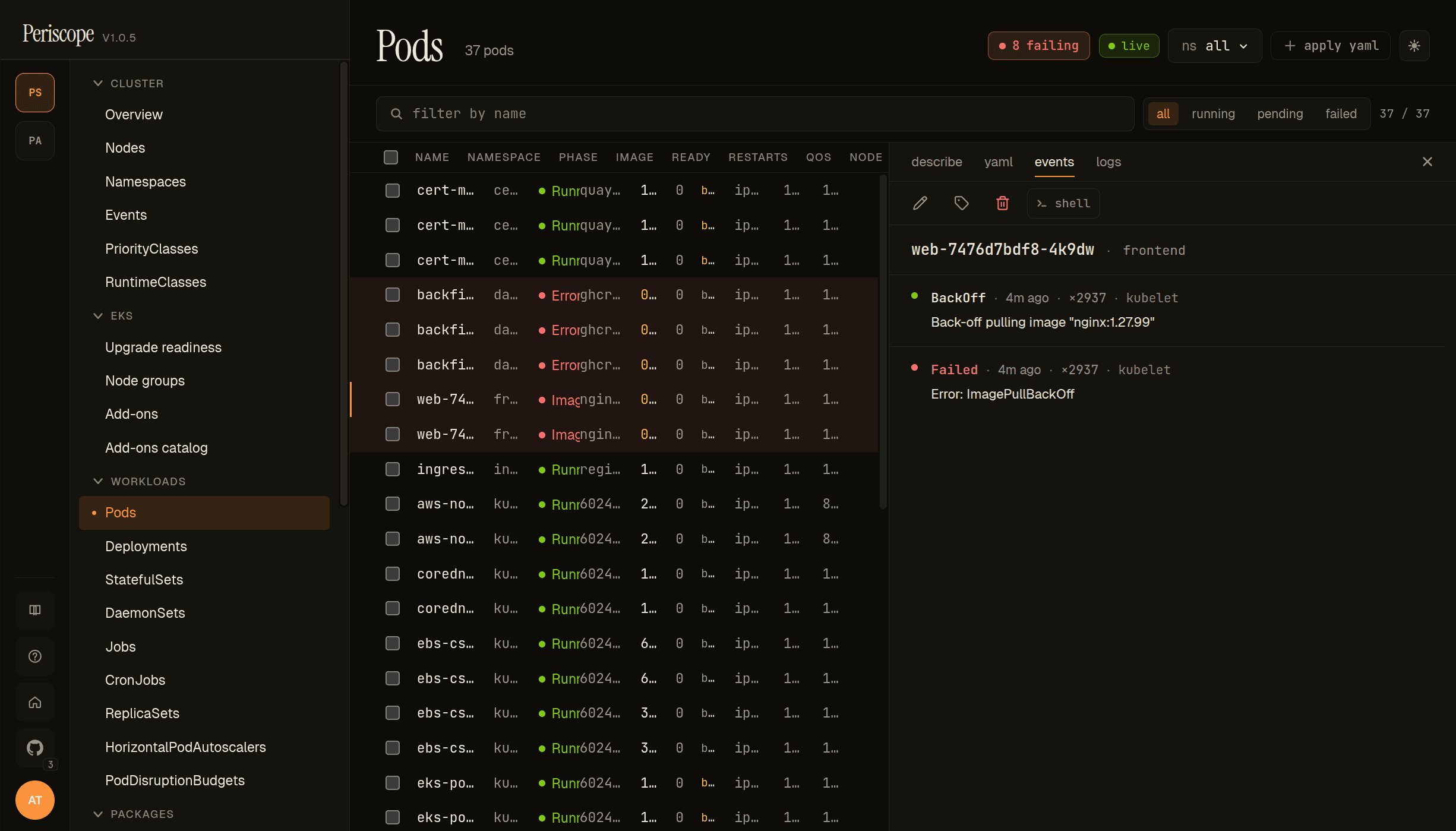Close the pod detail panel
The width and height of the screenshot is (1456, 831).
tap(1427, 162)
